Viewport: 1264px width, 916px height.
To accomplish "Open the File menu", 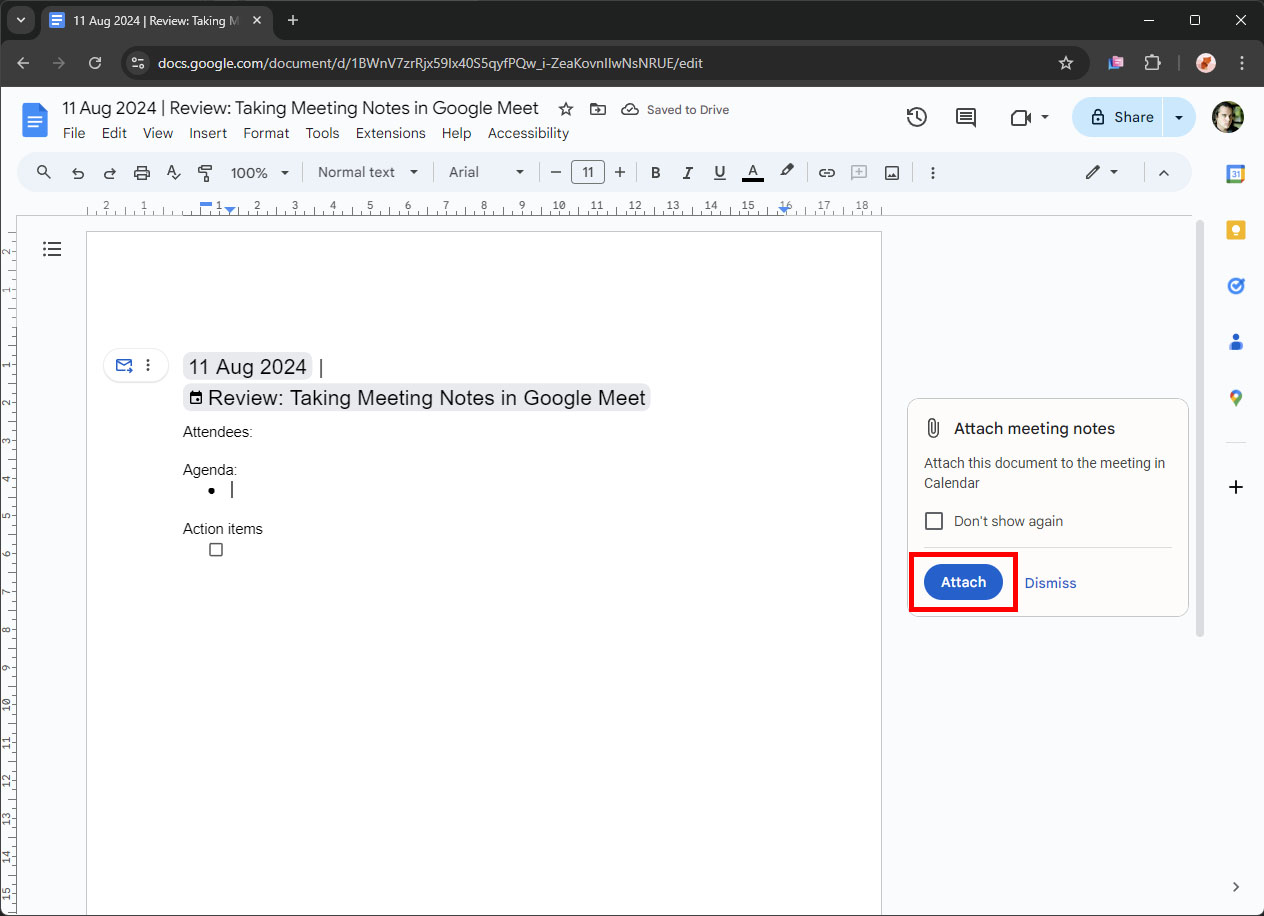I will pos(74,133).
